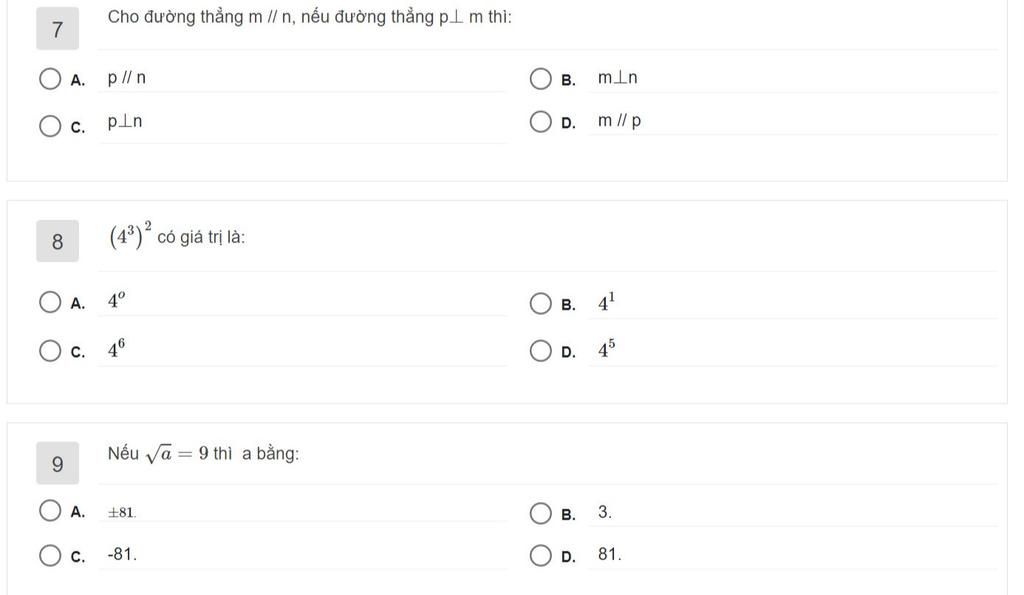This screenshot has height=595, width=1024.
Task: Click the 'p⊥n' answer text label
Action: (x=125, y=121)
